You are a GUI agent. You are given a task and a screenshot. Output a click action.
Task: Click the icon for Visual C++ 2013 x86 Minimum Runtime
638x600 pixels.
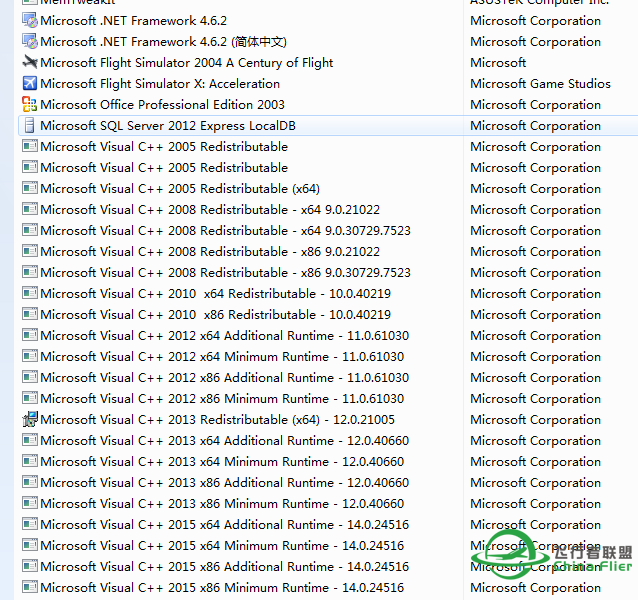tap(30, 503)
